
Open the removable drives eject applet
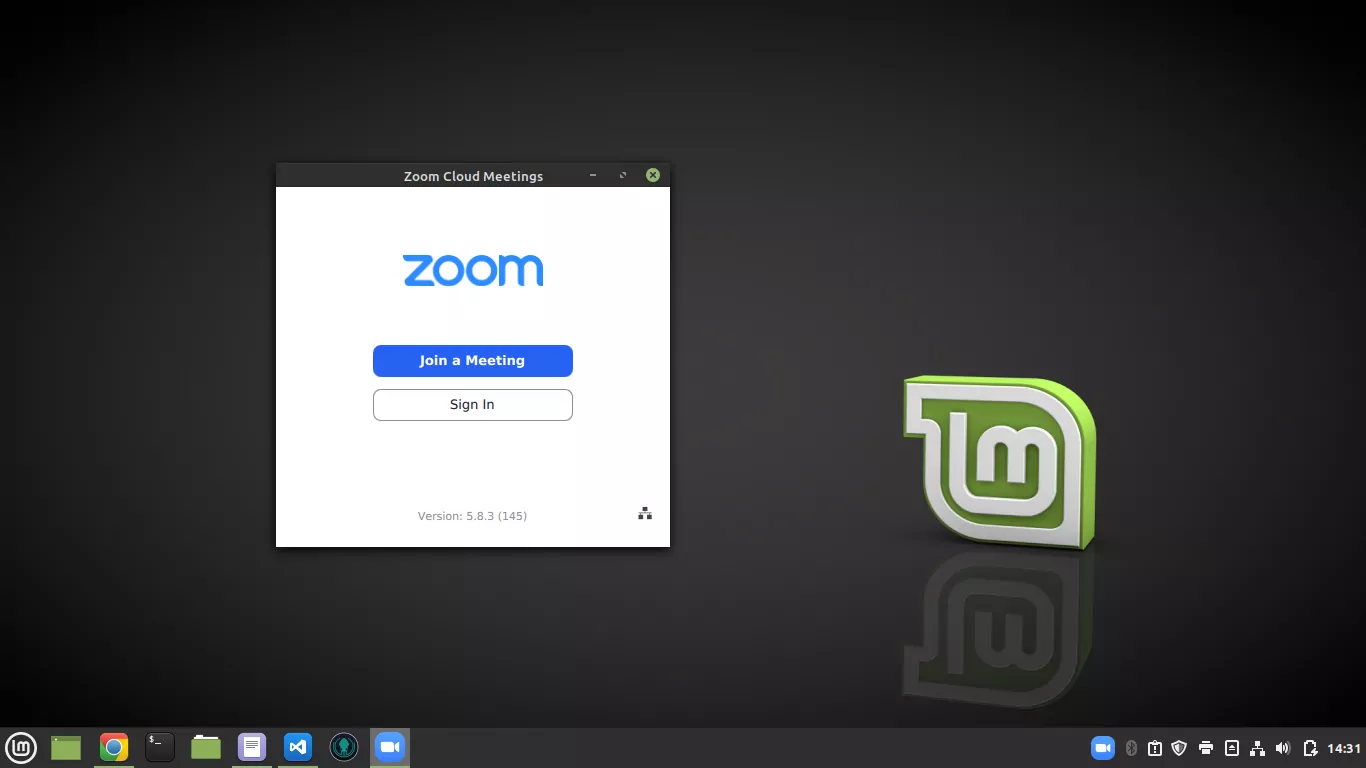(x=1232, y=748)
